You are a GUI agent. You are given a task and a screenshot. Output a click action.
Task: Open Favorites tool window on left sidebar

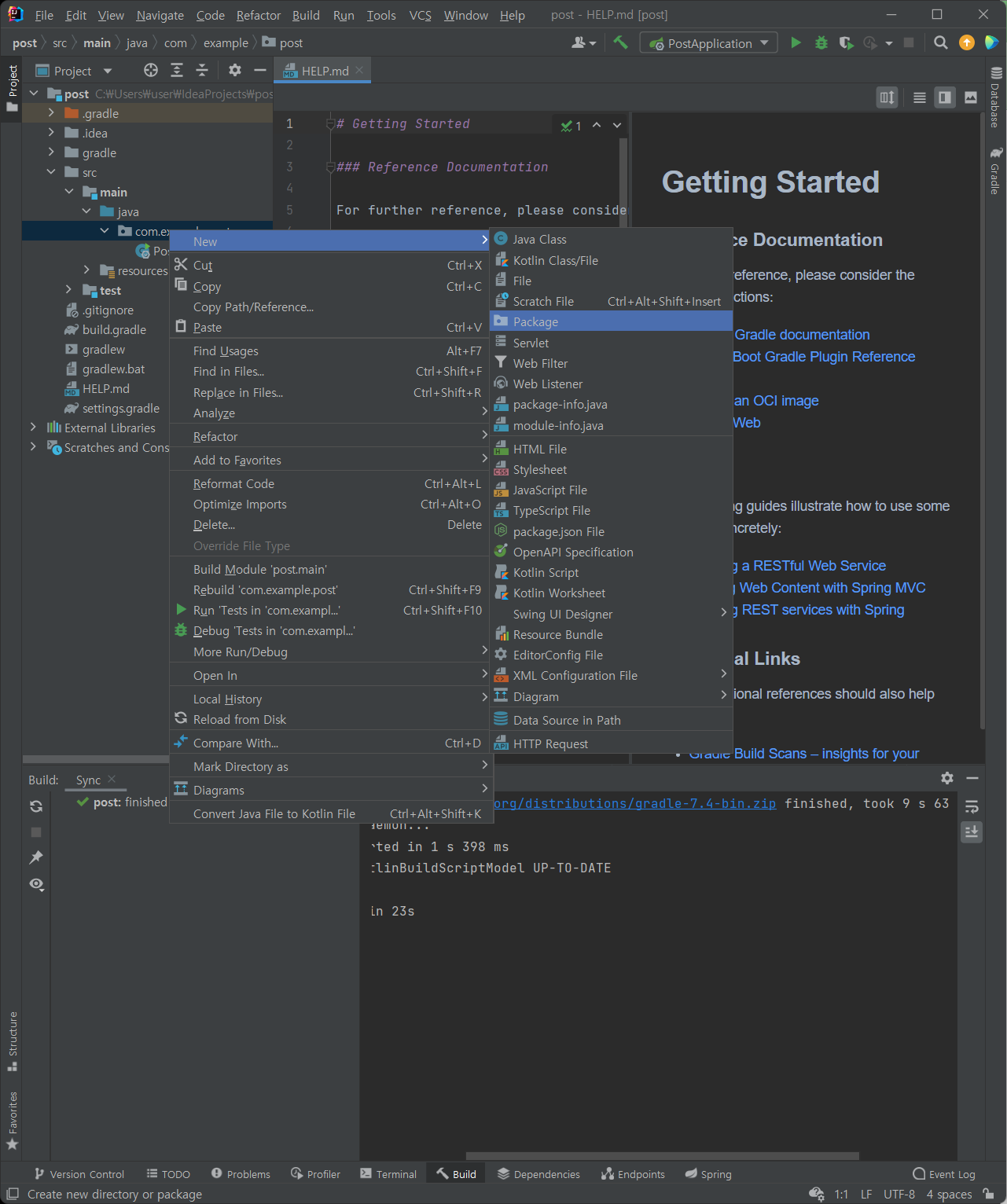coord(13,1121)
